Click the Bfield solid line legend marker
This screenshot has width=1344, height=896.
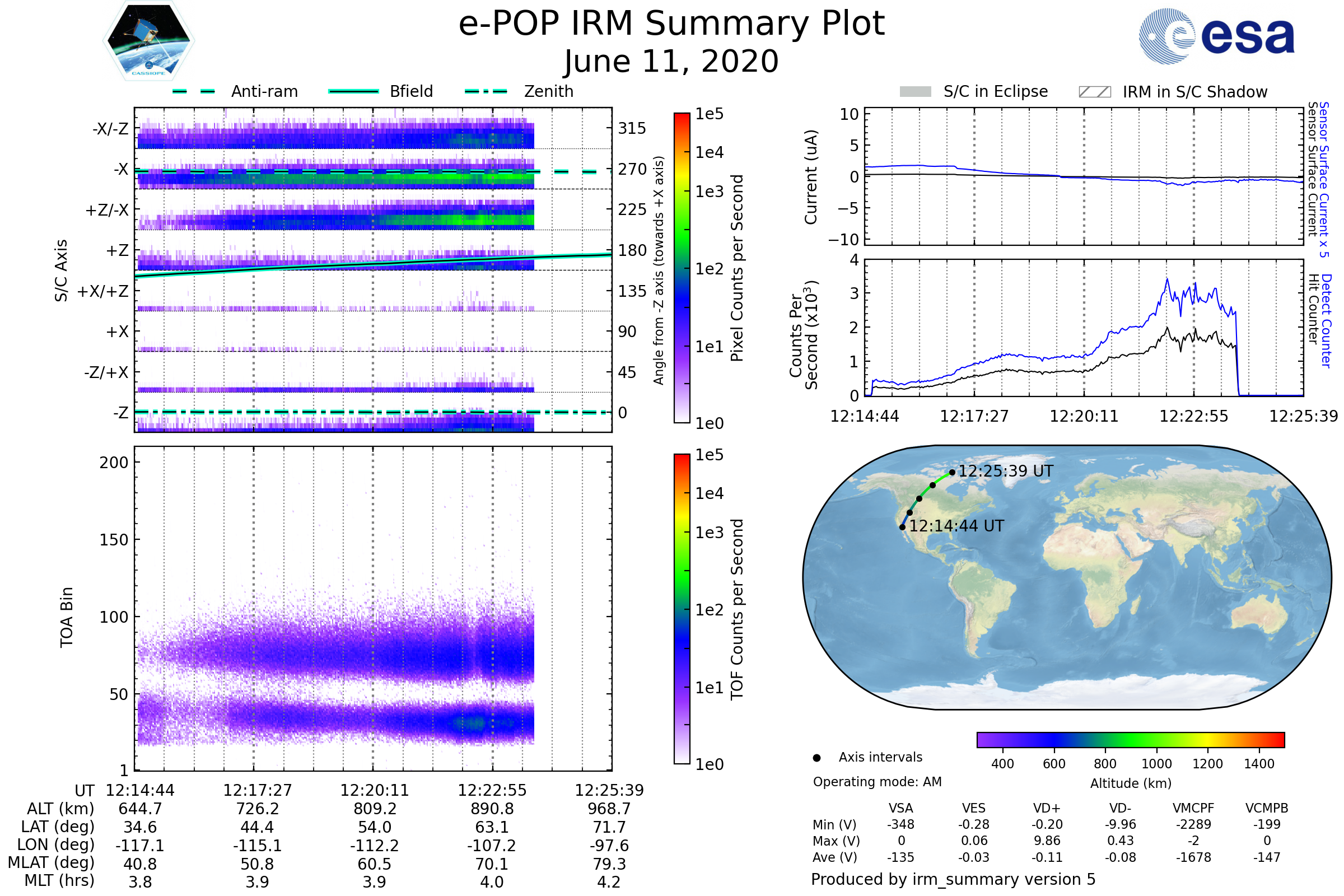coord(353,91)
